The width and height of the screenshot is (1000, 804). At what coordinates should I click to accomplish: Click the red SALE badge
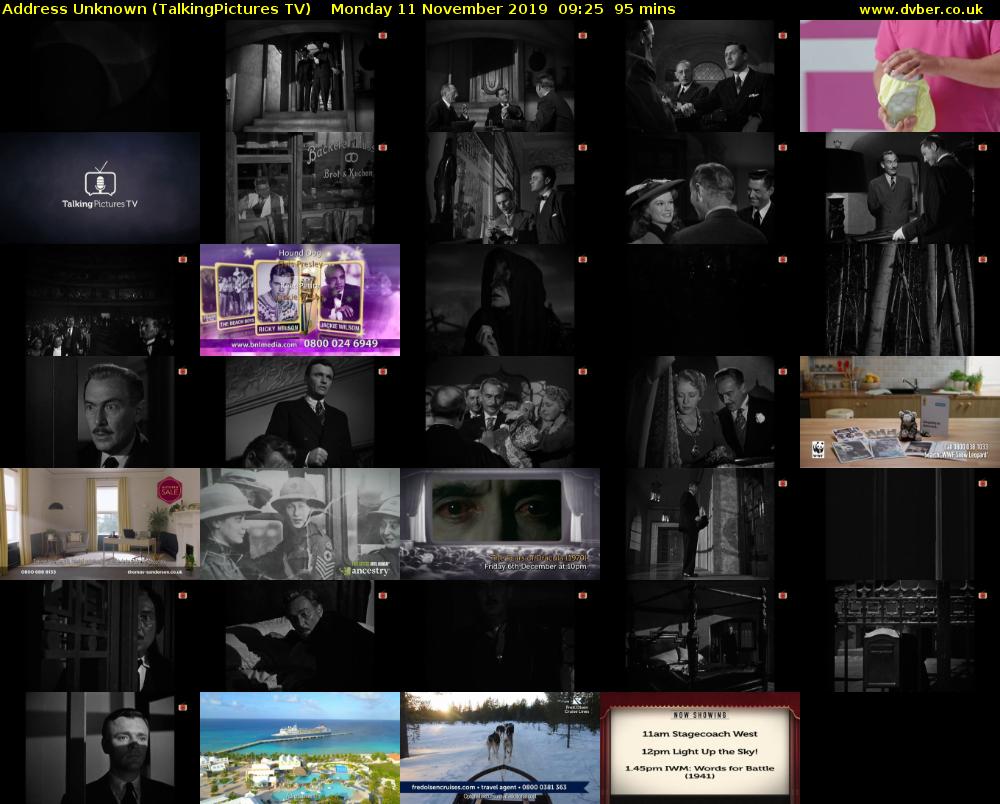[x=170, y=490]
